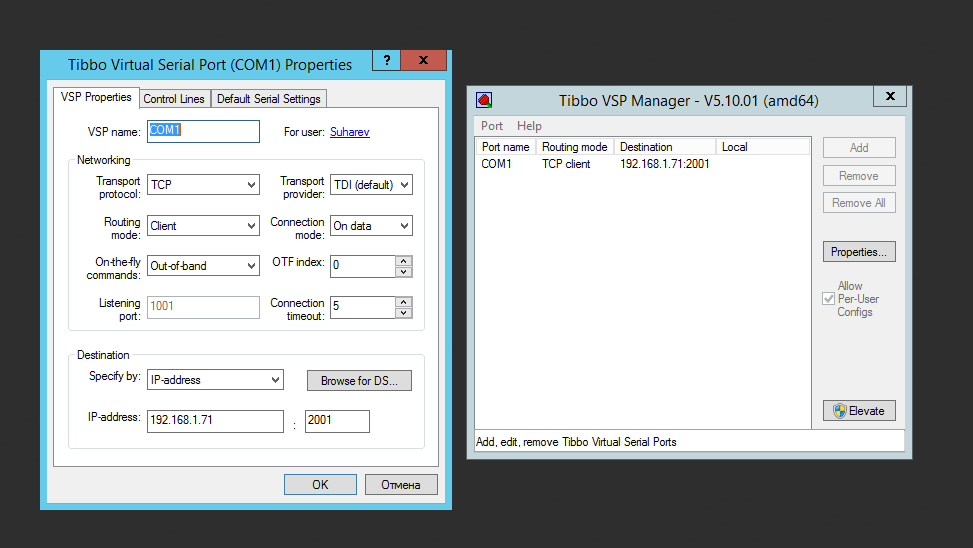Click the Suharev user link

pyautogui.click(x=350, y=132)
